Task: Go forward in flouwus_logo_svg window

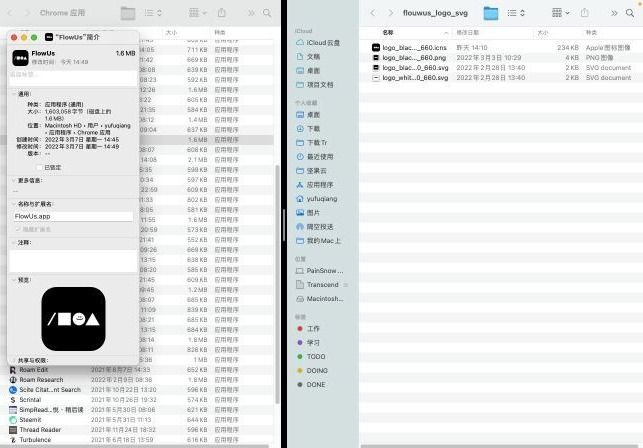Action: 391,13
